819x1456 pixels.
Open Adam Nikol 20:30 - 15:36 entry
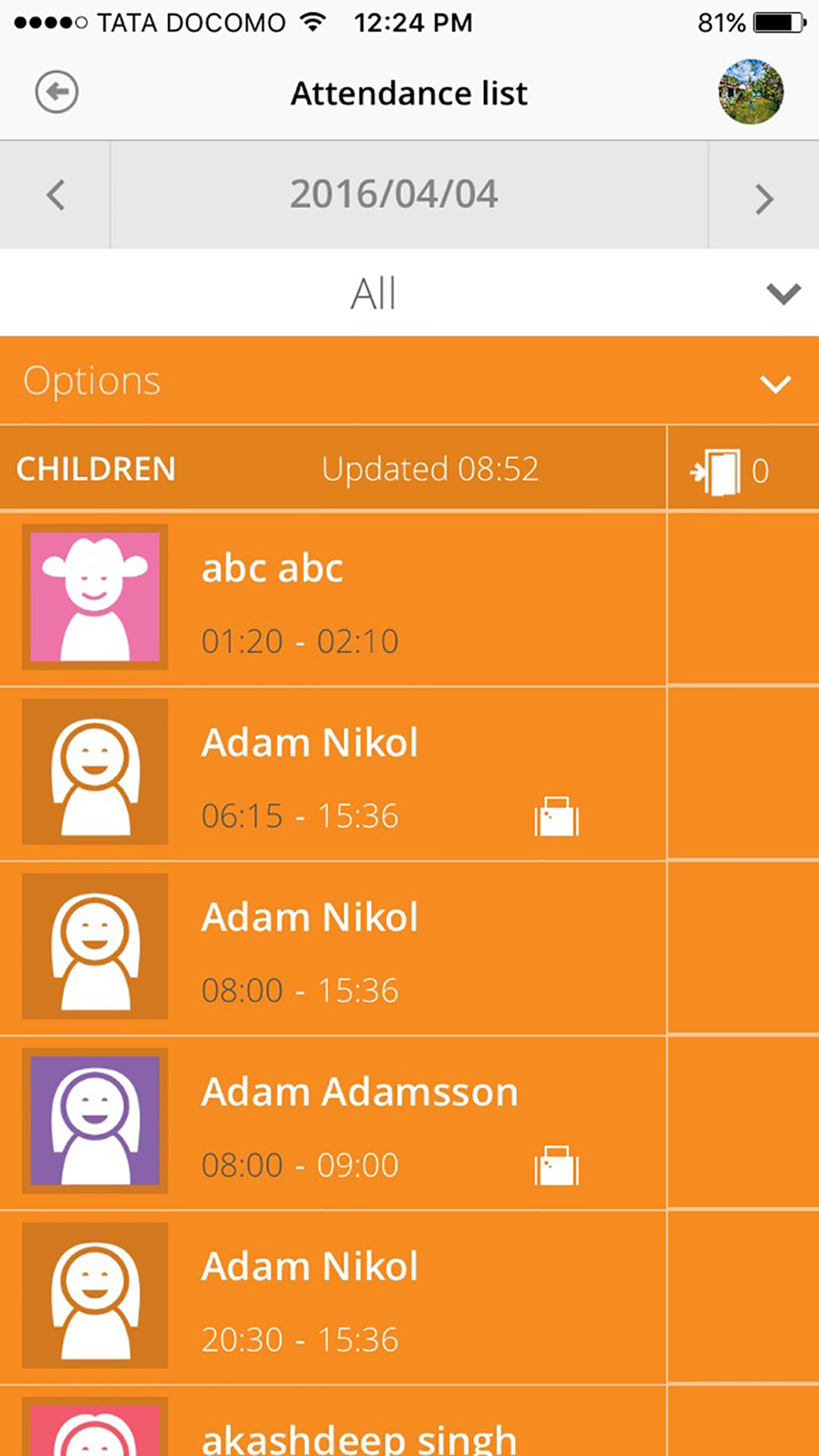coord(333,1297)
